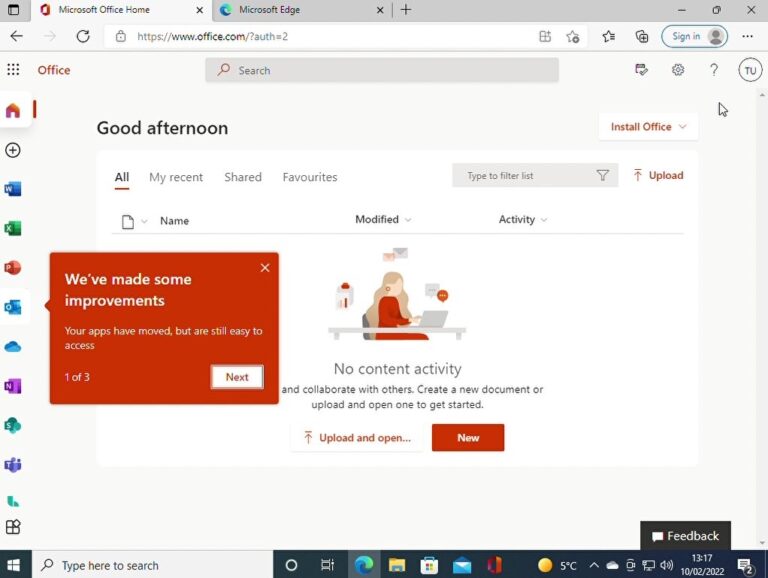This screenshot has height=578, width=768.
Task: Open Teams from the sidebar
Action: 13,464
